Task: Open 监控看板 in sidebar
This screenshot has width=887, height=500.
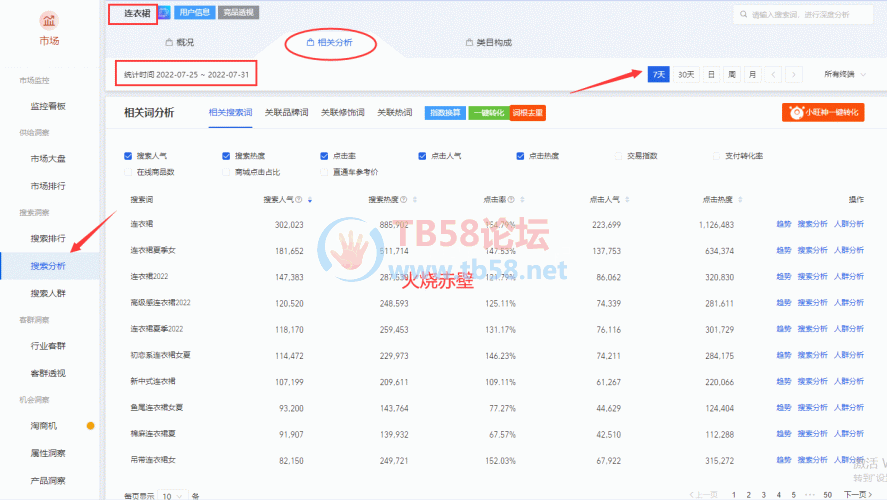Action: (48, 106)
